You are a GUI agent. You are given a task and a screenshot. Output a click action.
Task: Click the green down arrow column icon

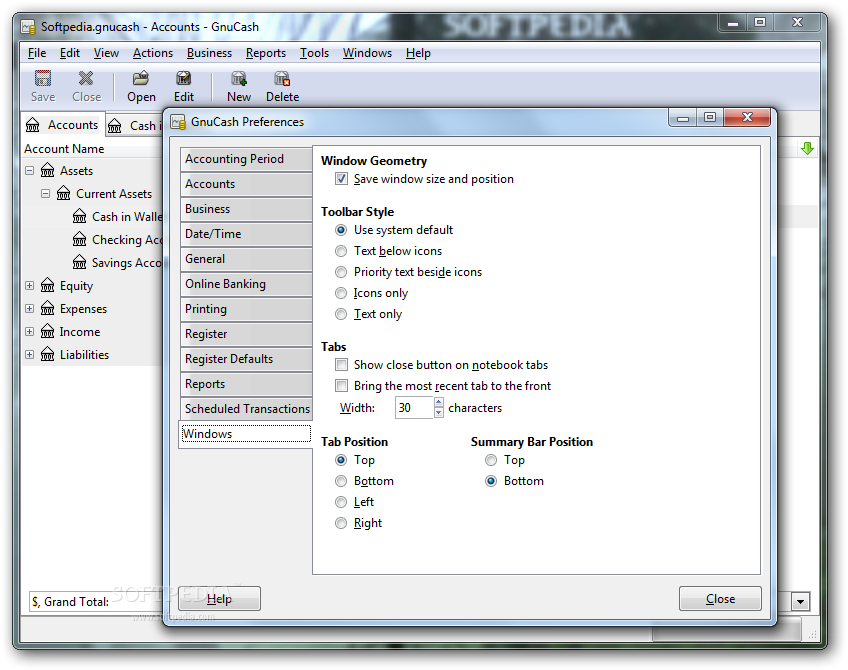tap(807, 149)
